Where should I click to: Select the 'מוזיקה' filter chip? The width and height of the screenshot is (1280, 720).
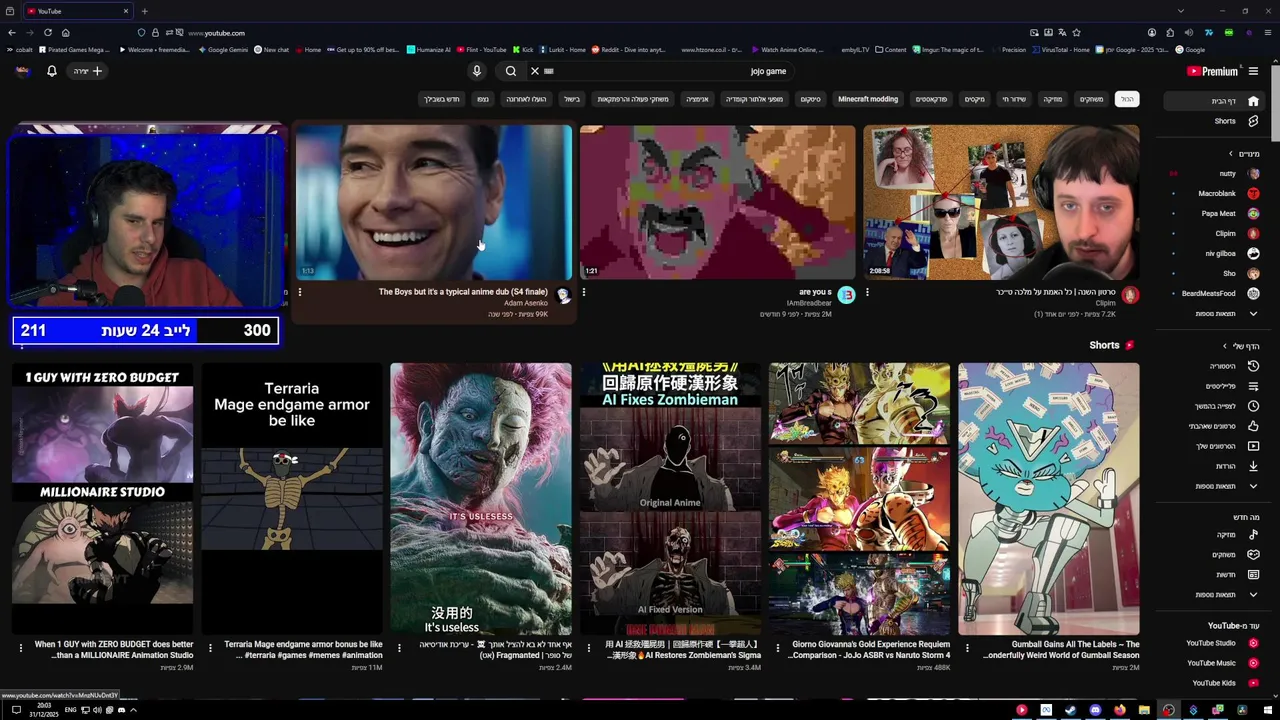(x=1053, y=99)
